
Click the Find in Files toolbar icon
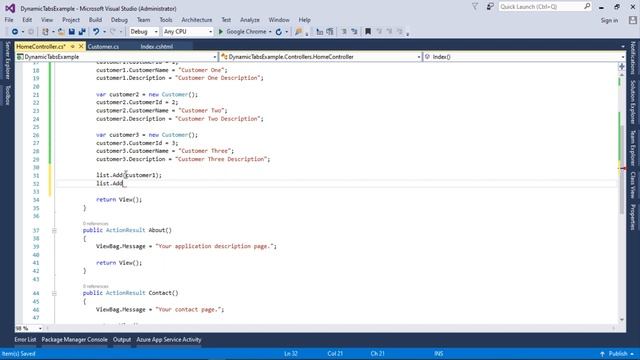[x=299, y=31]
